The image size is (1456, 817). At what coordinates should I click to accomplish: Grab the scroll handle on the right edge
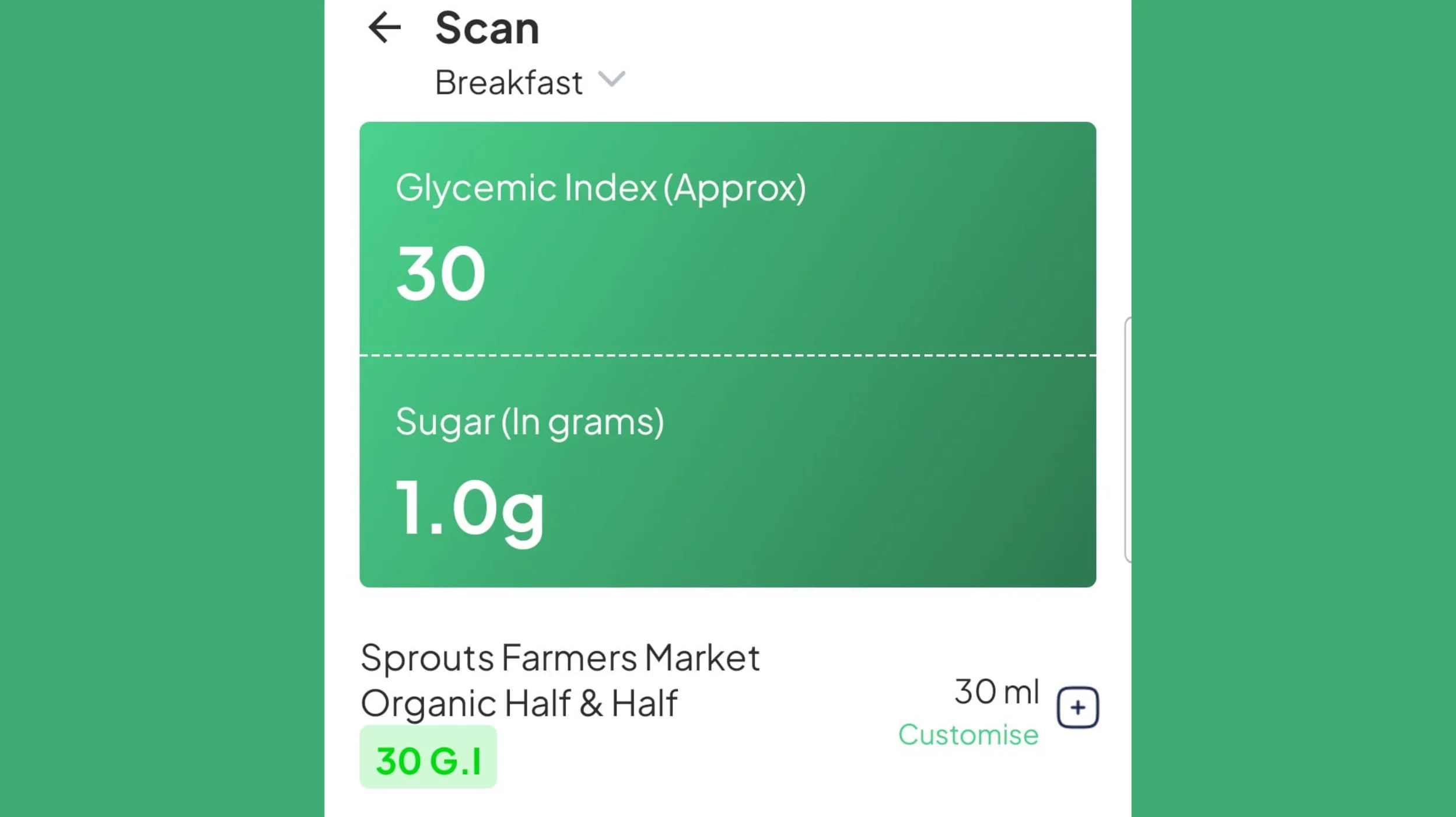coord(1127,440)
